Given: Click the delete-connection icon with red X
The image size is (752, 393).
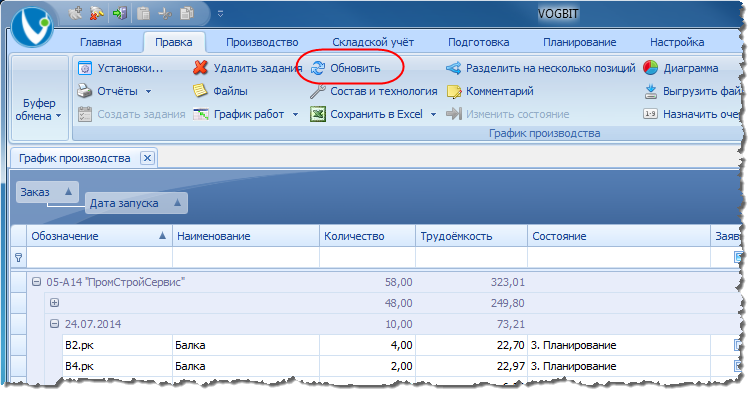Looking at the screenshot, I should click(96, 13).
